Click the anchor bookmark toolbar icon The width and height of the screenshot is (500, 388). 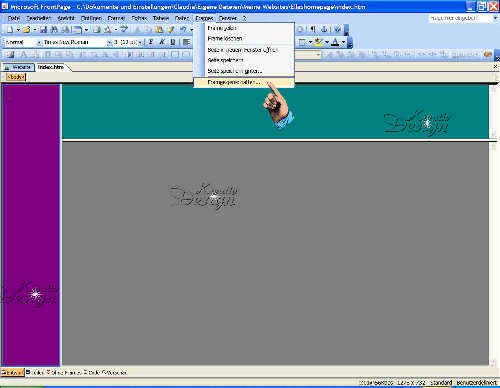tap(324, 30)
